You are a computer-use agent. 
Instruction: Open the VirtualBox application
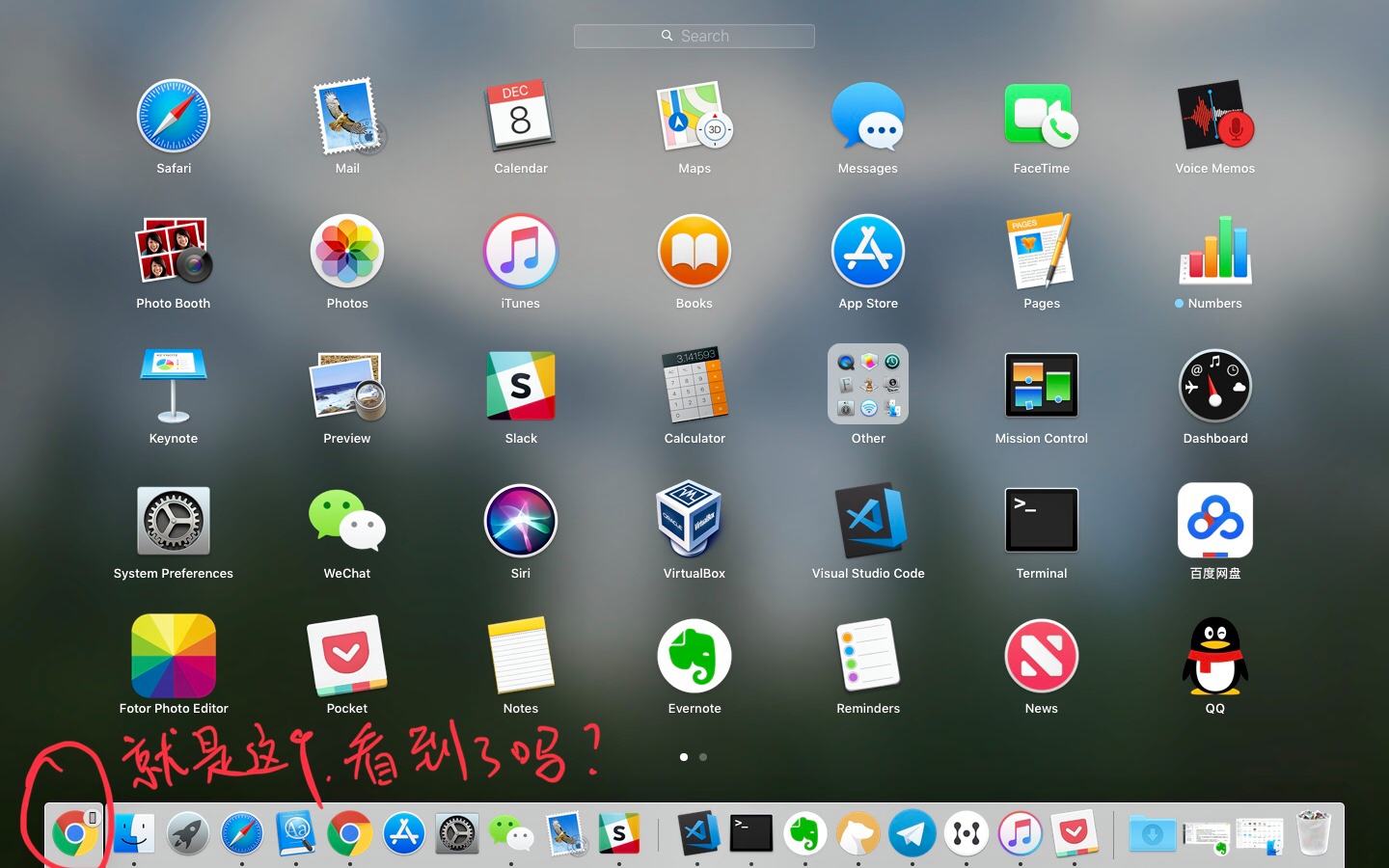[x=694, y=521]
